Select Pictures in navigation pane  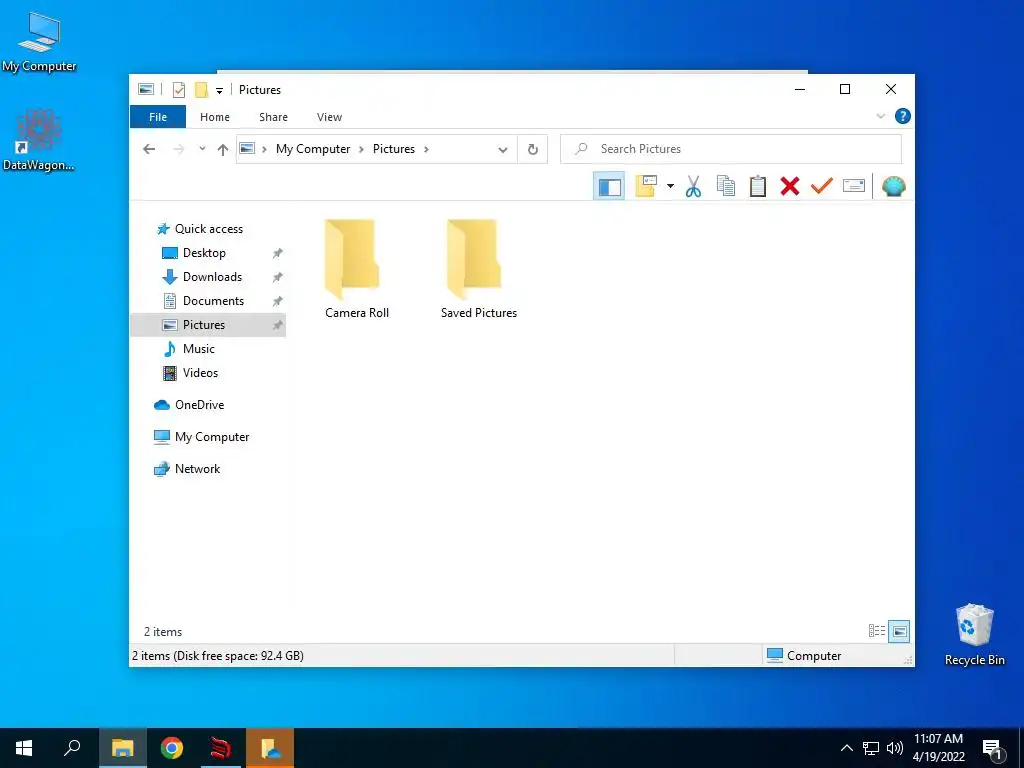pos(204,325)
